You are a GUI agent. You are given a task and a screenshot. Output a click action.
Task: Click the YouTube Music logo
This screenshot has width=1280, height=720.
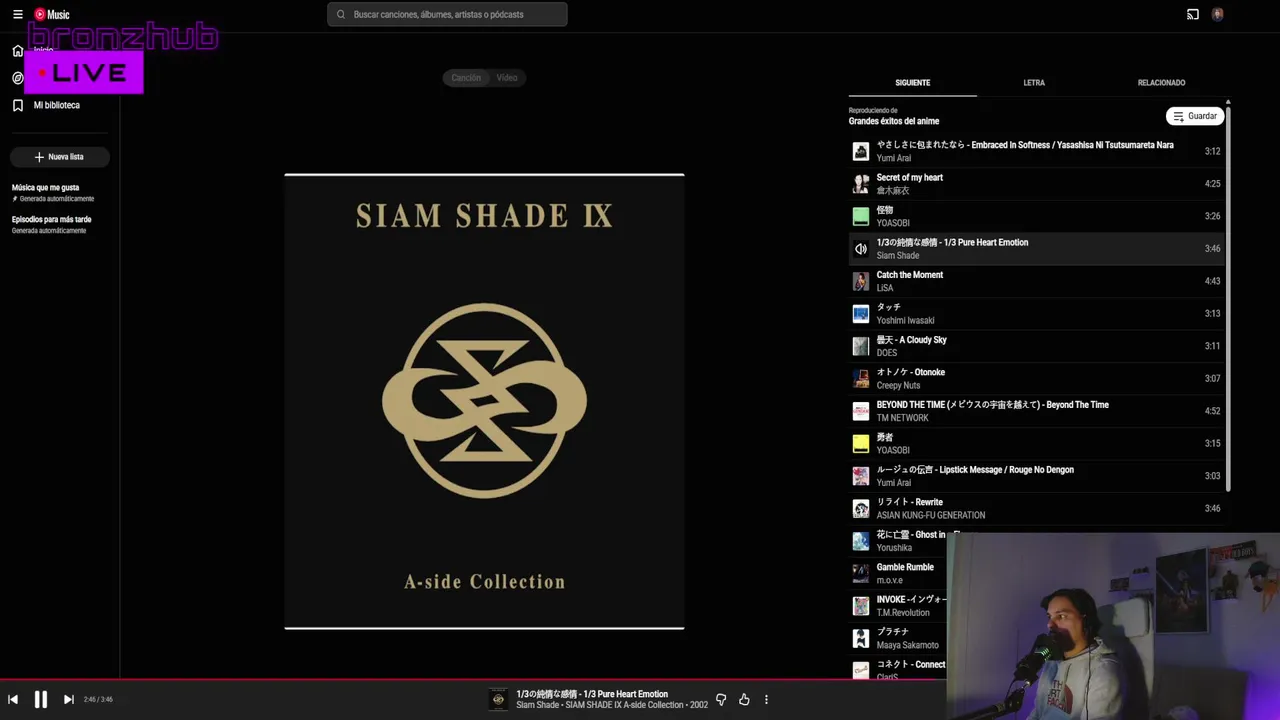point(52,15)
